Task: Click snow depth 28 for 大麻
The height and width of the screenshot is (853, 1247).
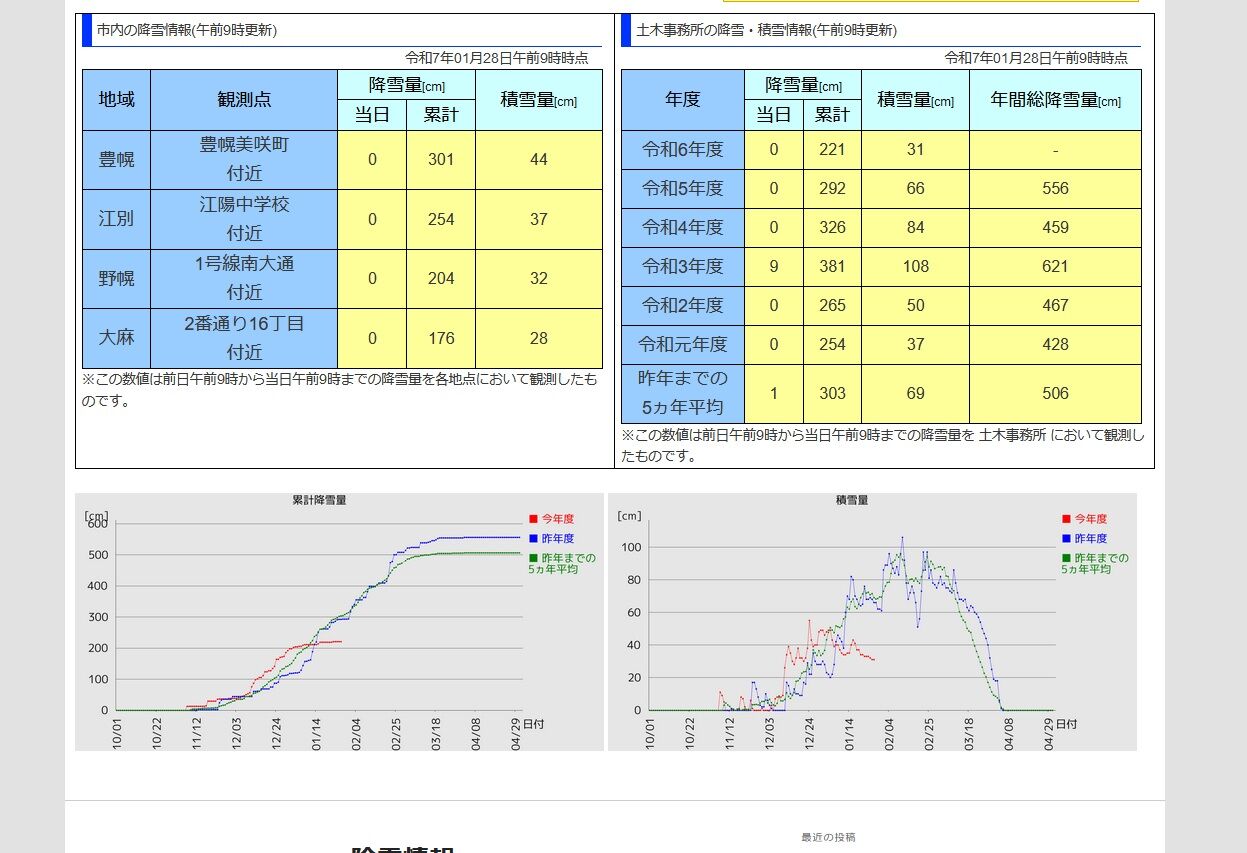Action: [539, 338]
